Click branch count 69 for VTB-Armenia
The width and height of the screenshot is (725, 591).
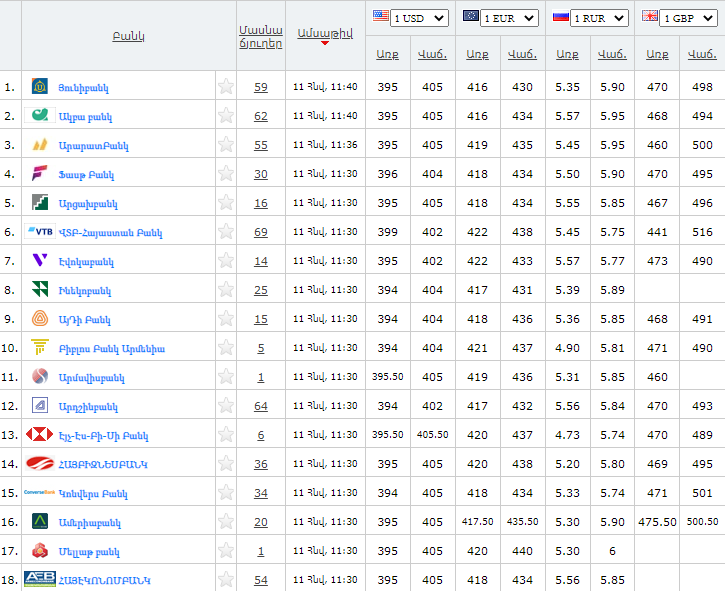click(x=261, y=232)
